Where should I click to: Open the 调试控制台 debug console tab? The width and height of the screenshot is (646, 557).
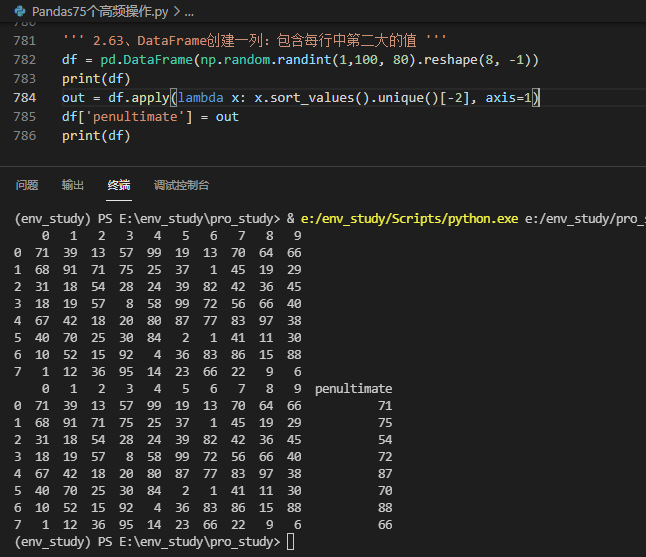[x=181, y=185]
